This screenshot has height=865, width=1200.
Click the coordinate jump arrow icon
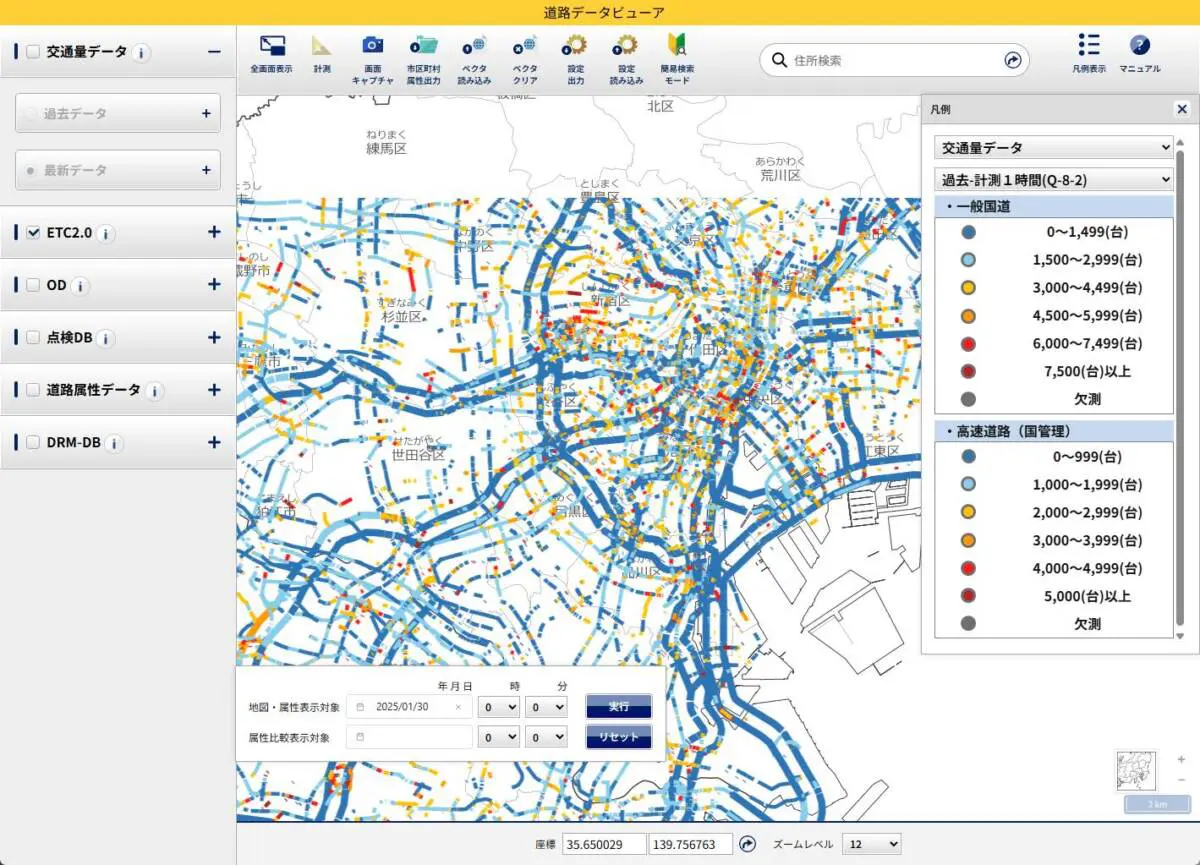point(747,844)
